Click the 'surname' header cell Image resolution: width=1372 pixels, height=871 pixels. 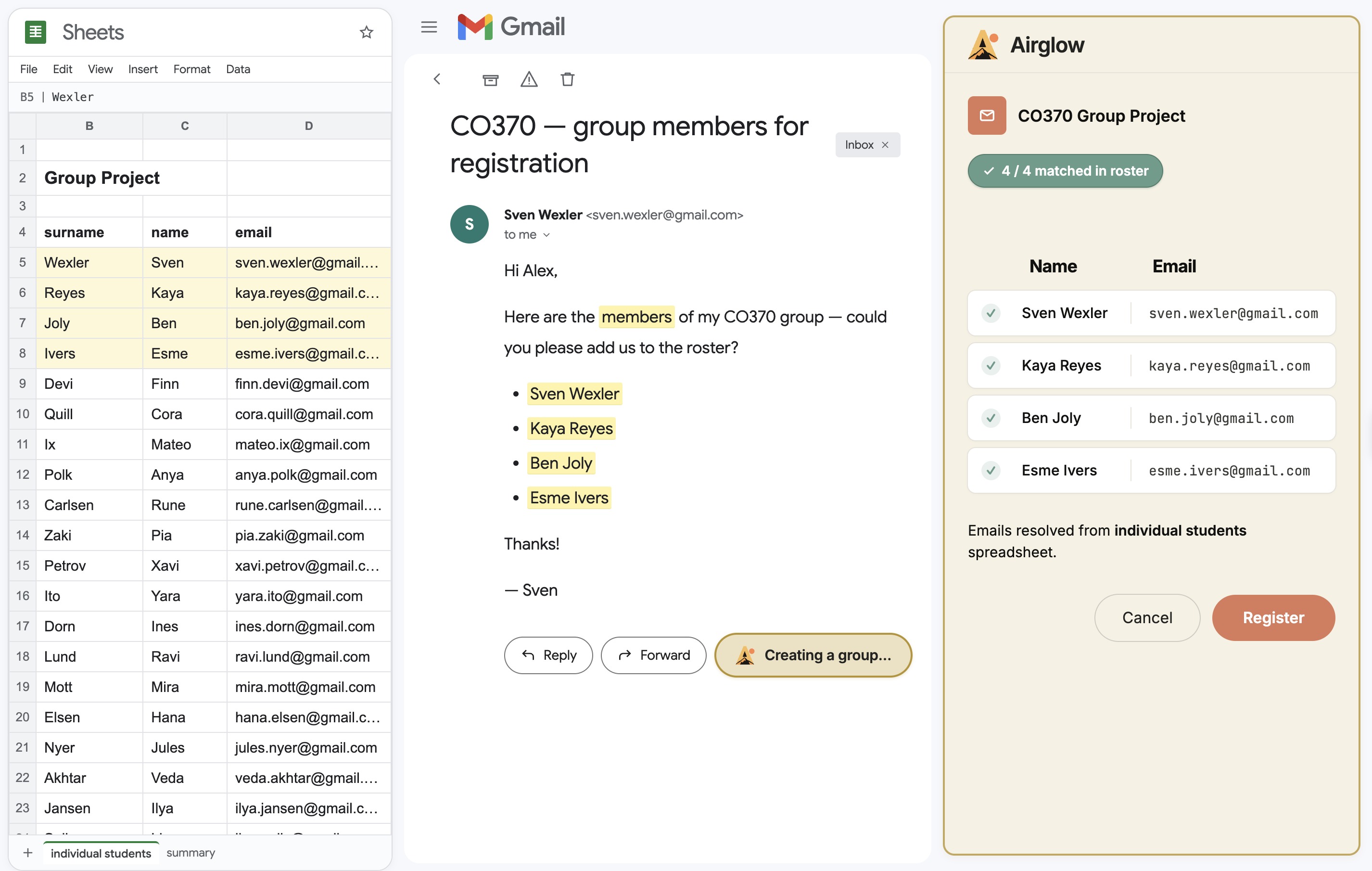tap(89, 232)
